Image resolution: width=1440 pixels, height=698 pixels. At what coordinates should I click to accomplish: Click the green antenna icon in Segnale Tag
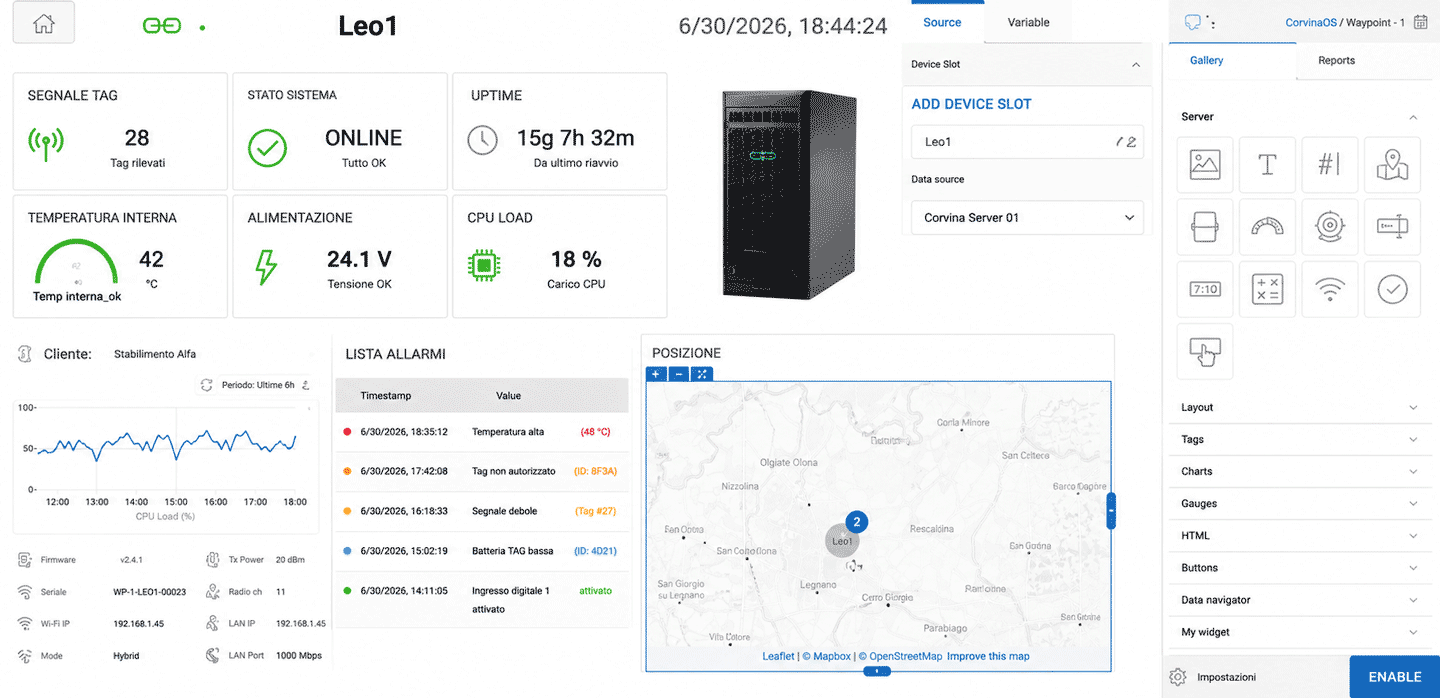point(46,146)
